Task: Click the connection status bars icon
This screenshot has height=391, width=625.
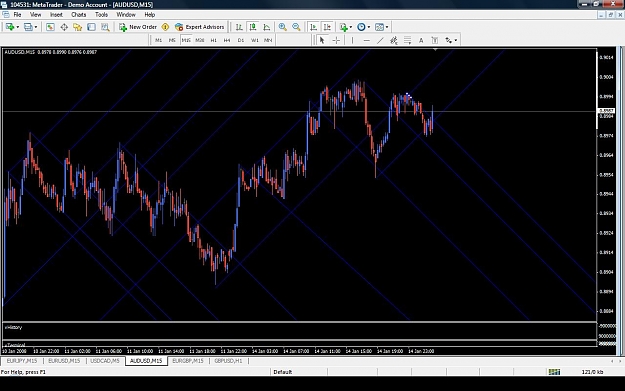Action: tap(554, 372)
